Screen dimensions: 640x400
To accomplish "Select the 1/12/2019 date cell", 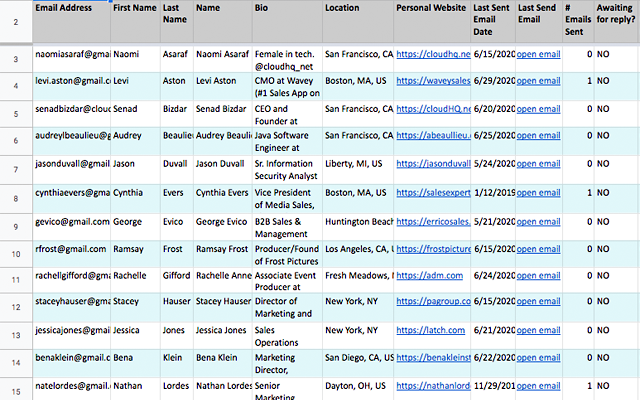I will (x=493, y=198).
